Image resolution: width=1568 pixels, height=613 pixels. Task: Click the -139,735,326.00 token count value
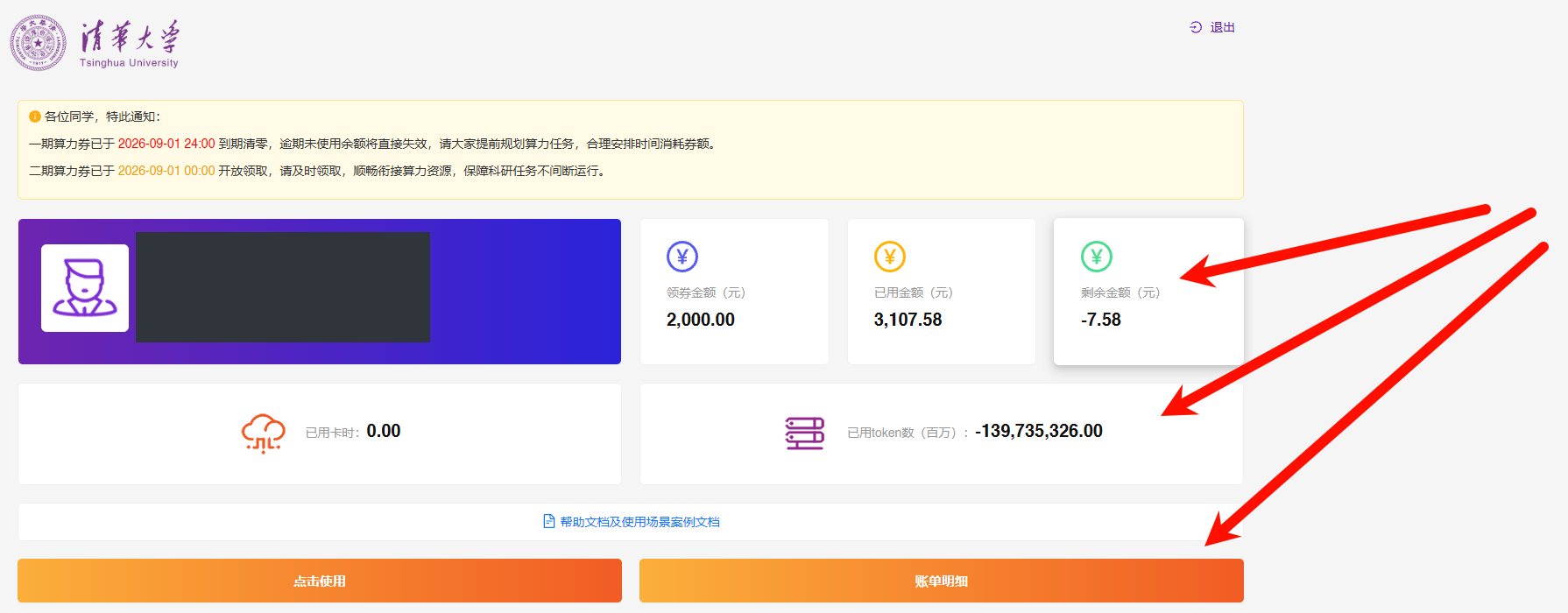[1039, 431]
